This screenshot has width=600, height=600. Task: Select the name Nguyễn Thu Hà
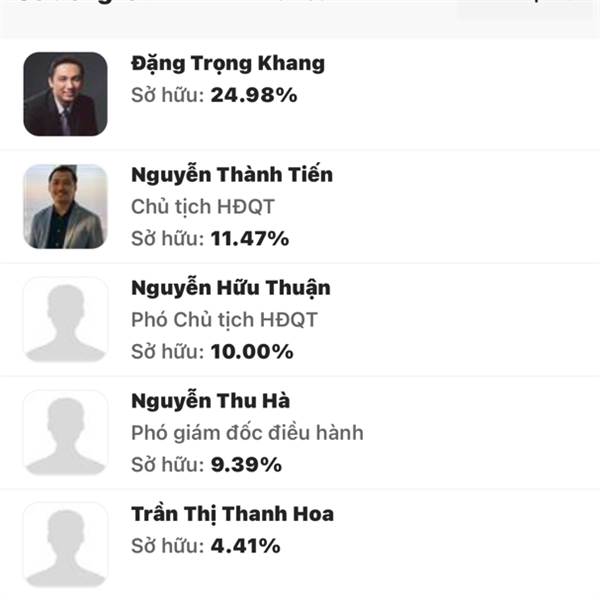tap(210, 401)
